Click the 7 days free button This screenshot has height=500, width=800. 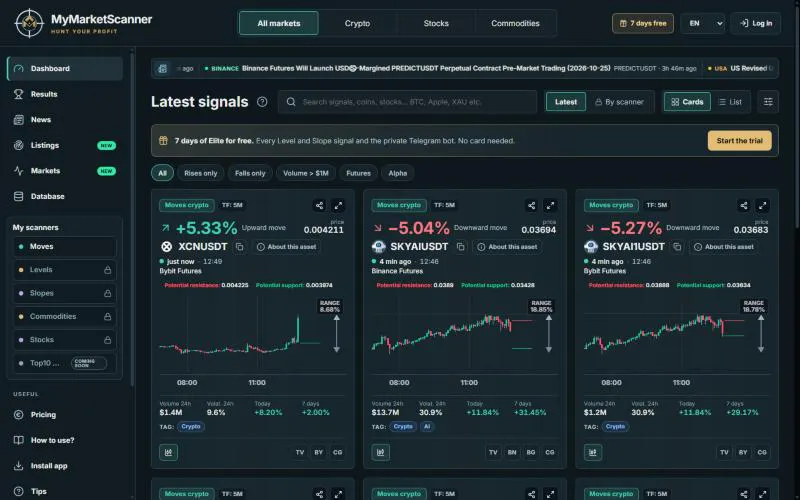pyautogui.click(x=643, y=23)
